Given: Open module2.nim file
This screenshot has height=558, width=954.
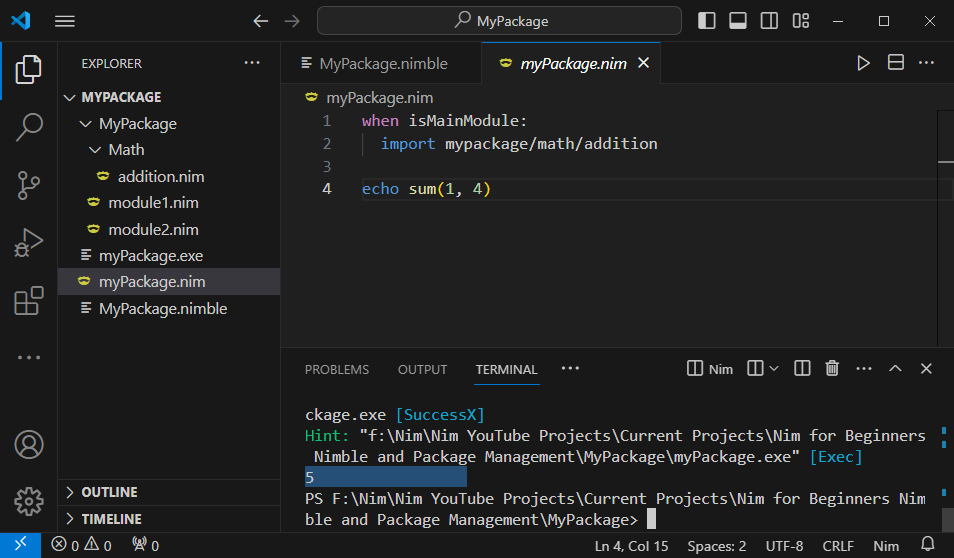Looking at the screenshot, I should [169, 229].
